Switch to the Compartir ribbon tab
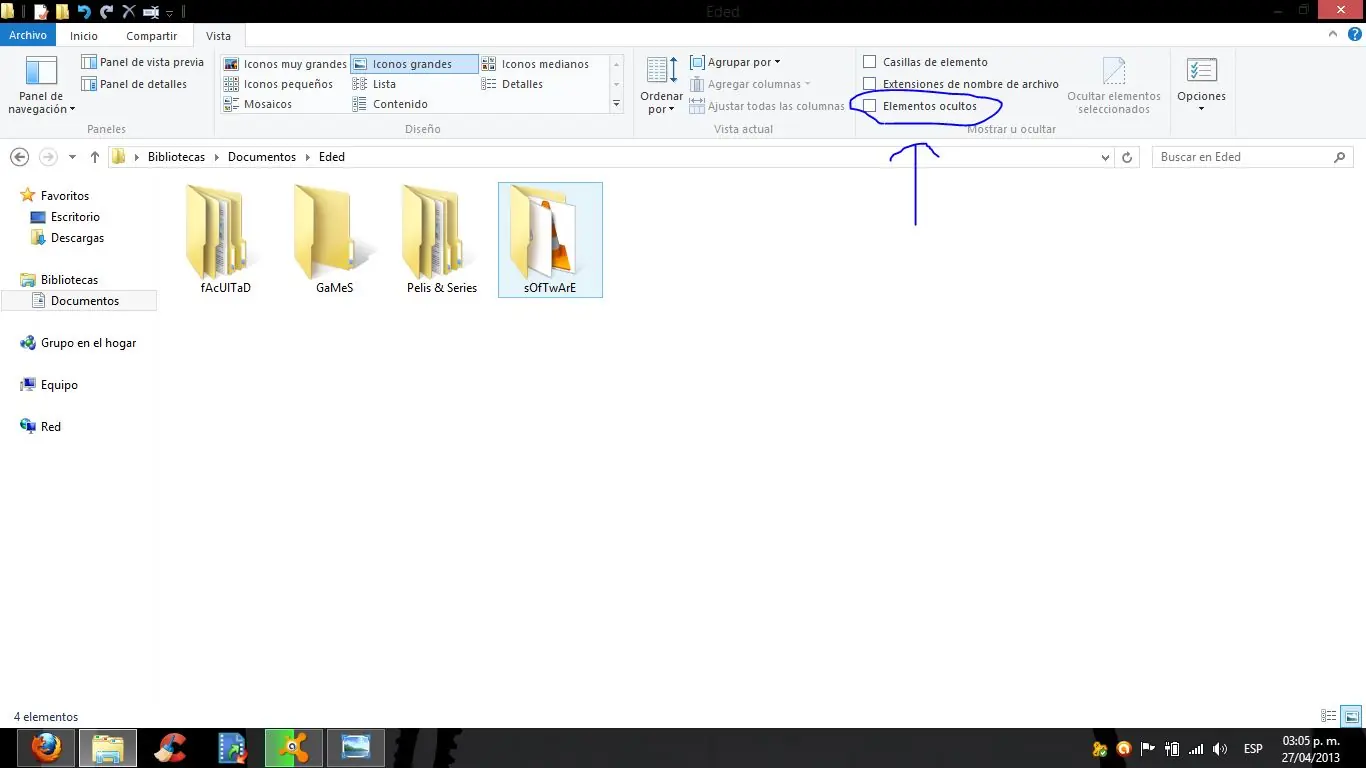Screen dimensions: 1366x768 [x=151, y=36]
